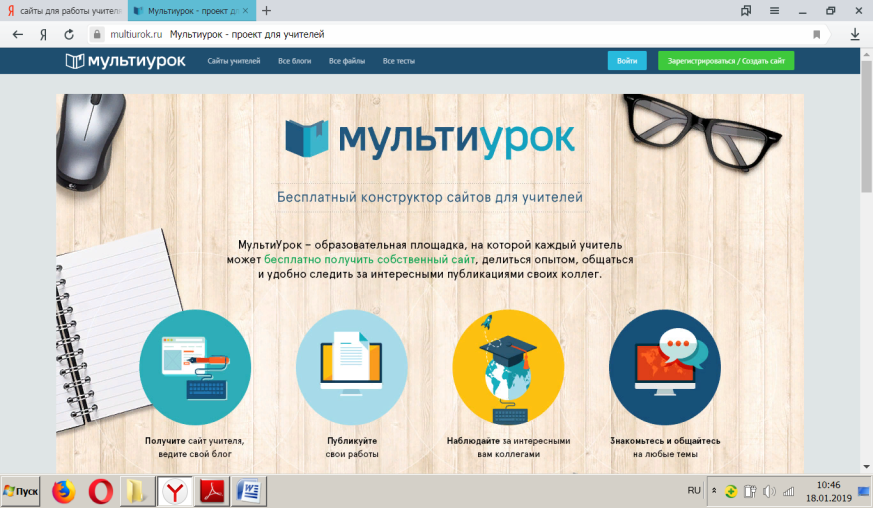The width and height of the screenshot is (873, 508).
Task: Open 'Сайты учителей' menu item
Action: (234, 61)
